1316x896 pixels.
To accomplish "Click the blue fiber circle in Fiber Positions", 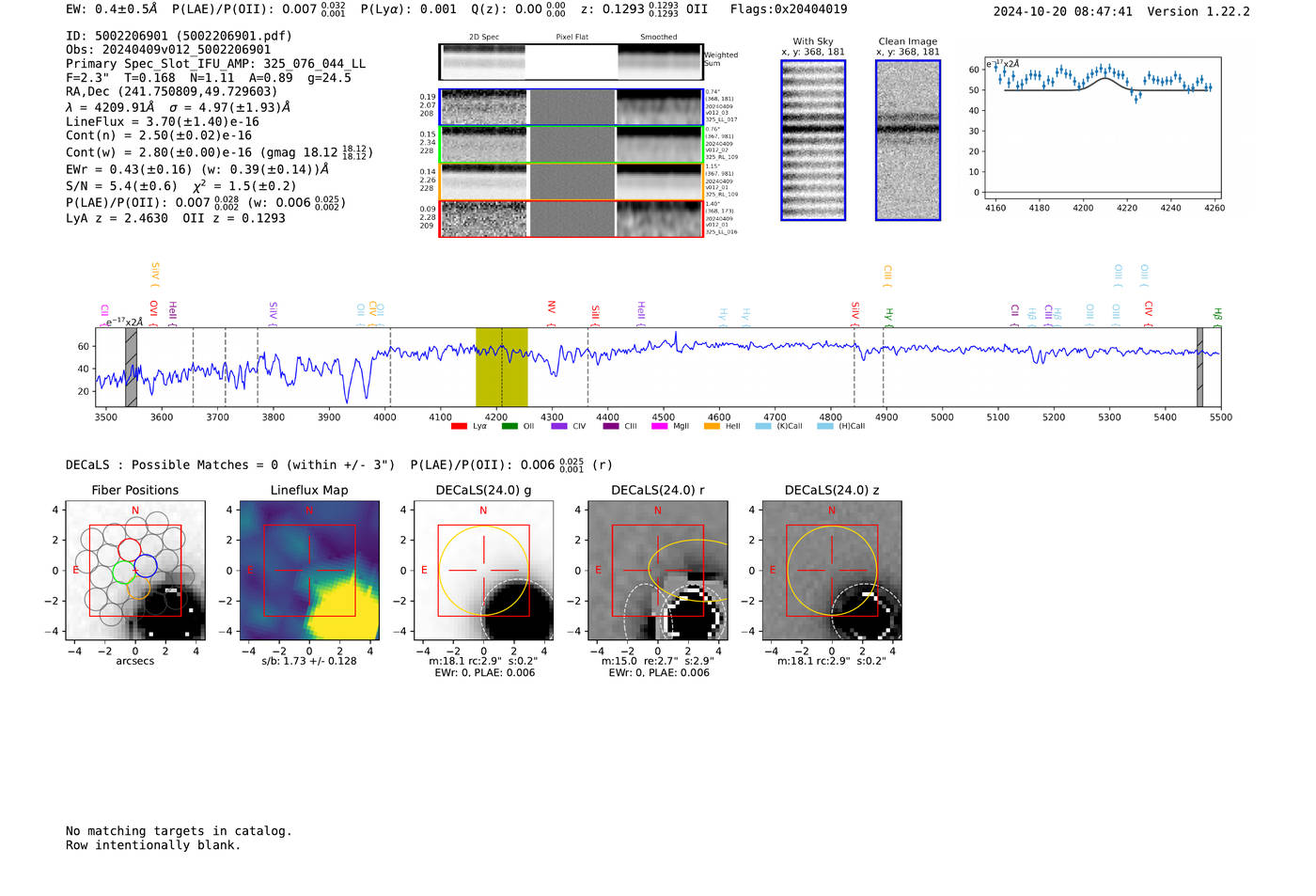I will [x=145, y=567].
